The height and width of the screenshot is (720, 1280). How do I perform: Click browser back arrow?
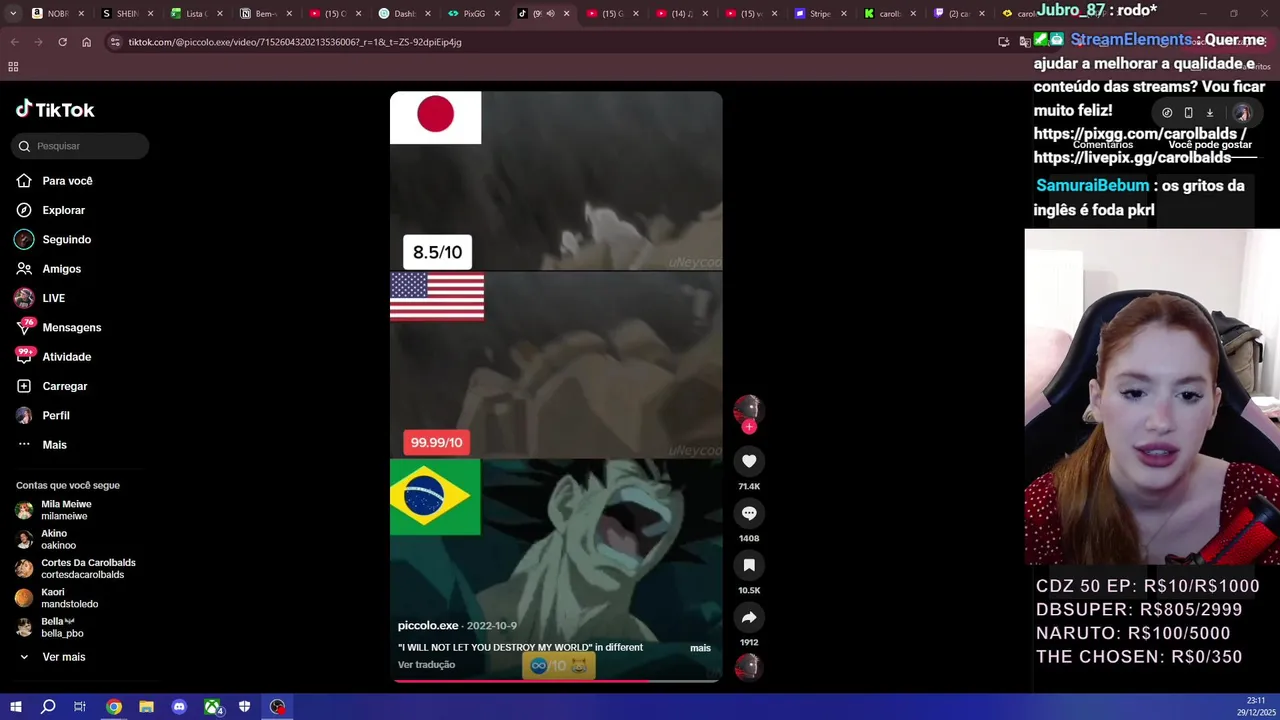pos(14,42)
